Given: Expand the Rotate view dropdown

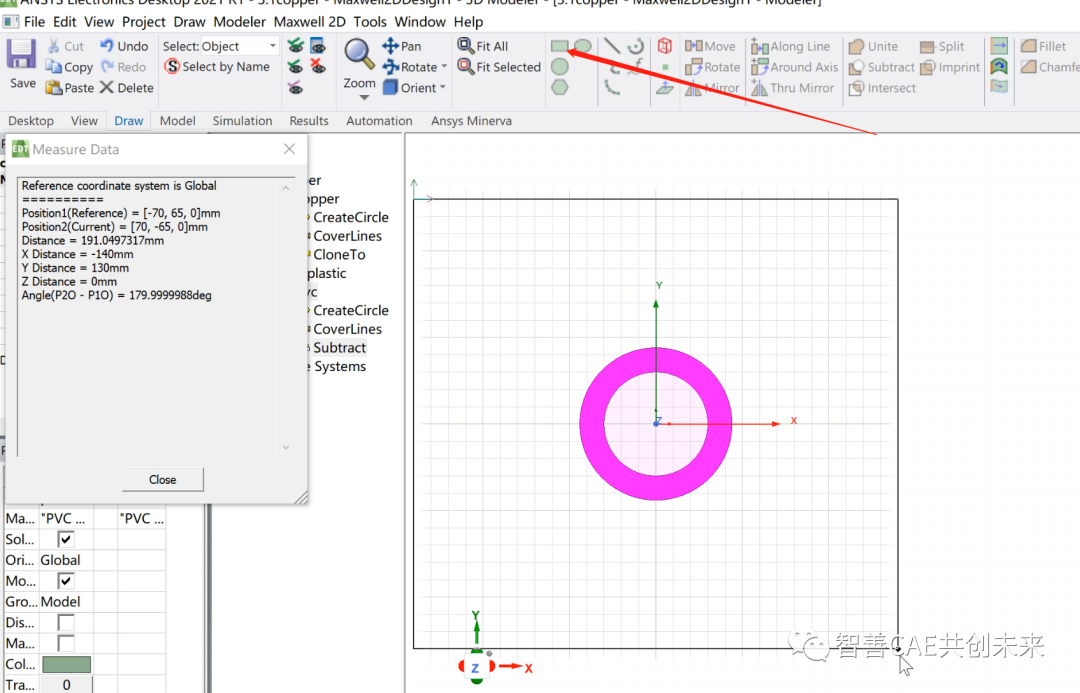Looking at the screenshot, I should point(443,66).
